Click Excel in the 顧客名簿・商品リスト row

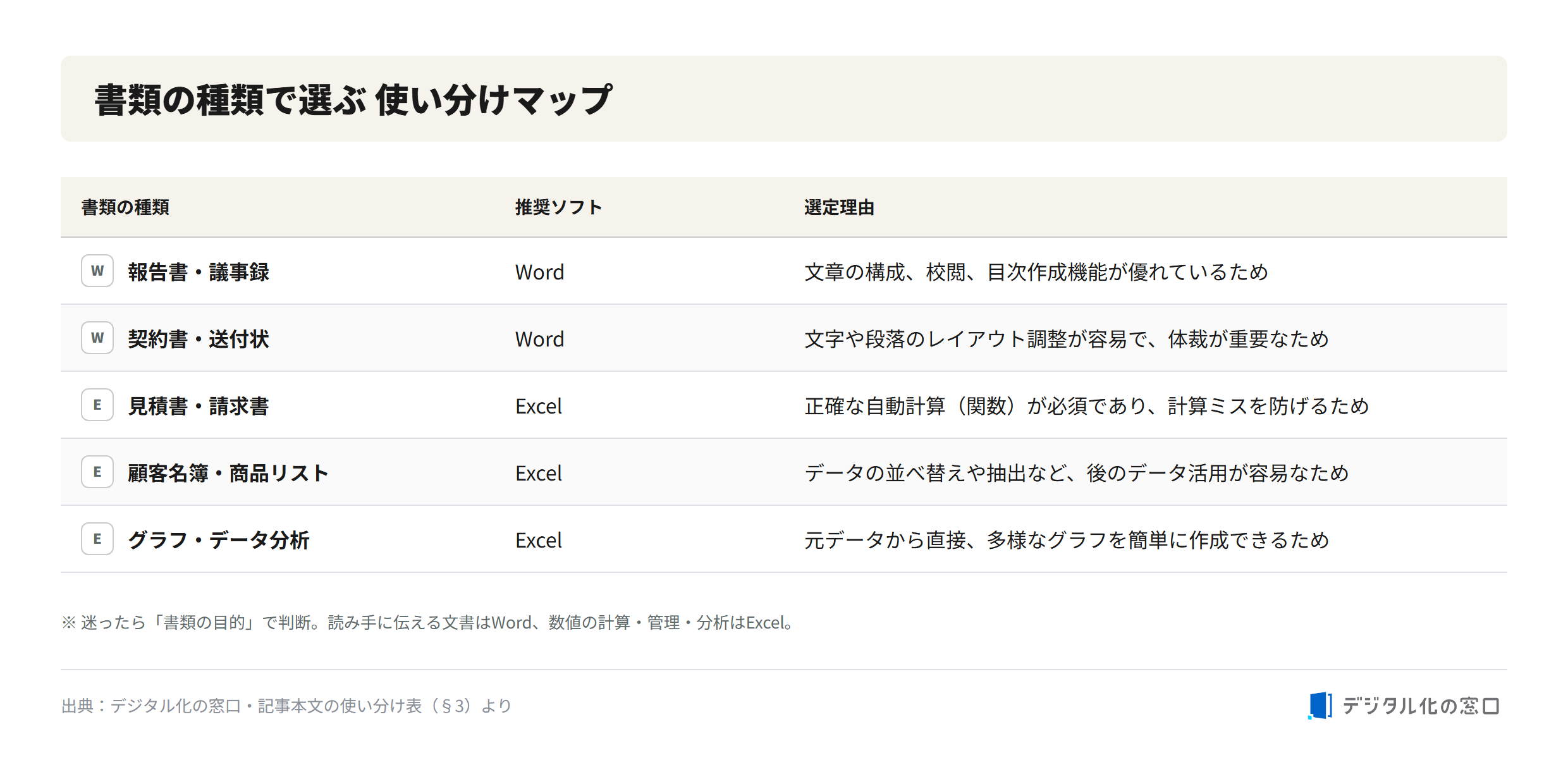[x=539, y=473]
